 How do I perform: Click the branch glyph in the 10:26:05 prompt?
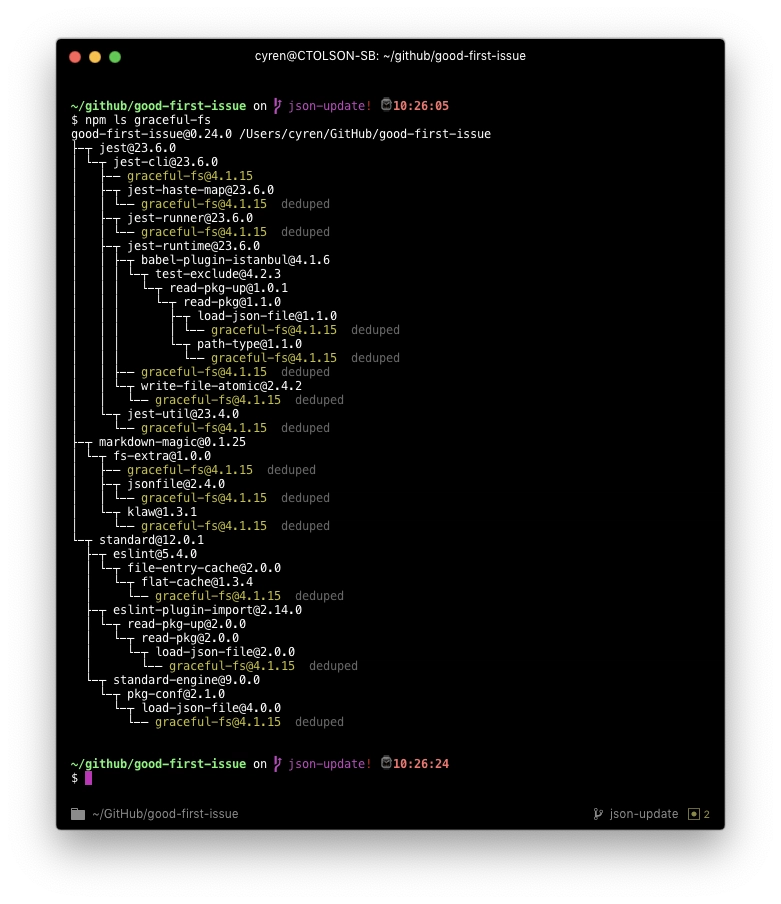pyautogui.click(x=277, y=106)
